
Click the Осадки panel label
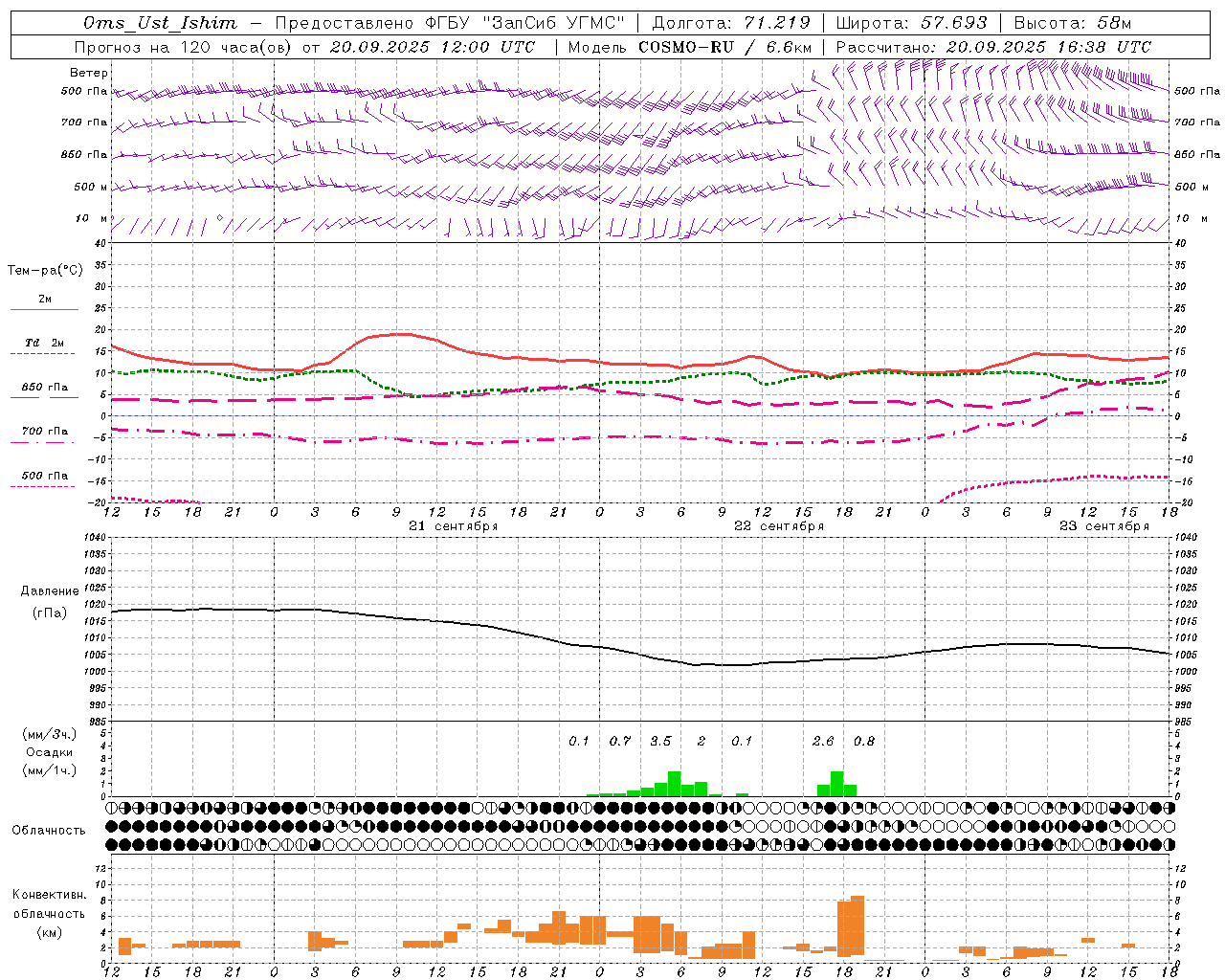coord(50,752)
